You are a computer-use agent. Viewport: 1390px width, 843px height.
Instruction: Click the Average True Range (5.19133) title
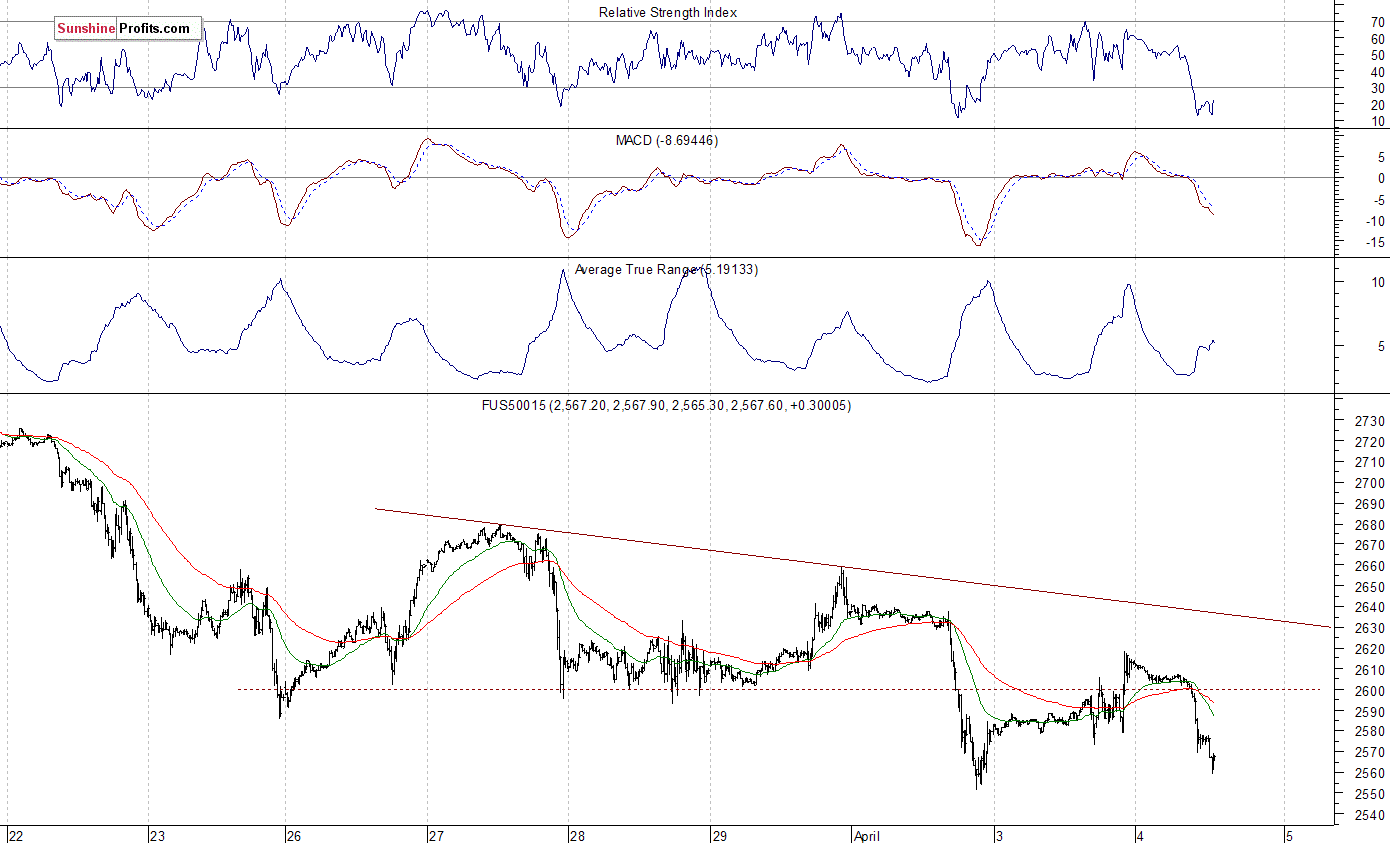tap(666, 269)
